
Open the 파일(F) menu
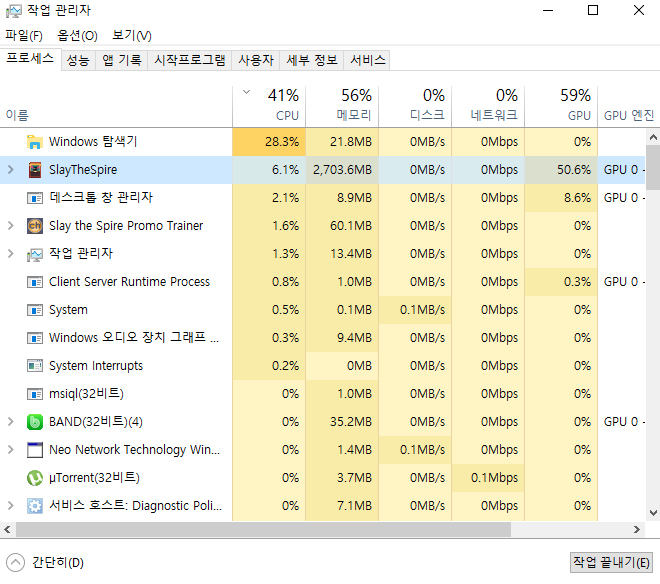(x=24, y=35)
